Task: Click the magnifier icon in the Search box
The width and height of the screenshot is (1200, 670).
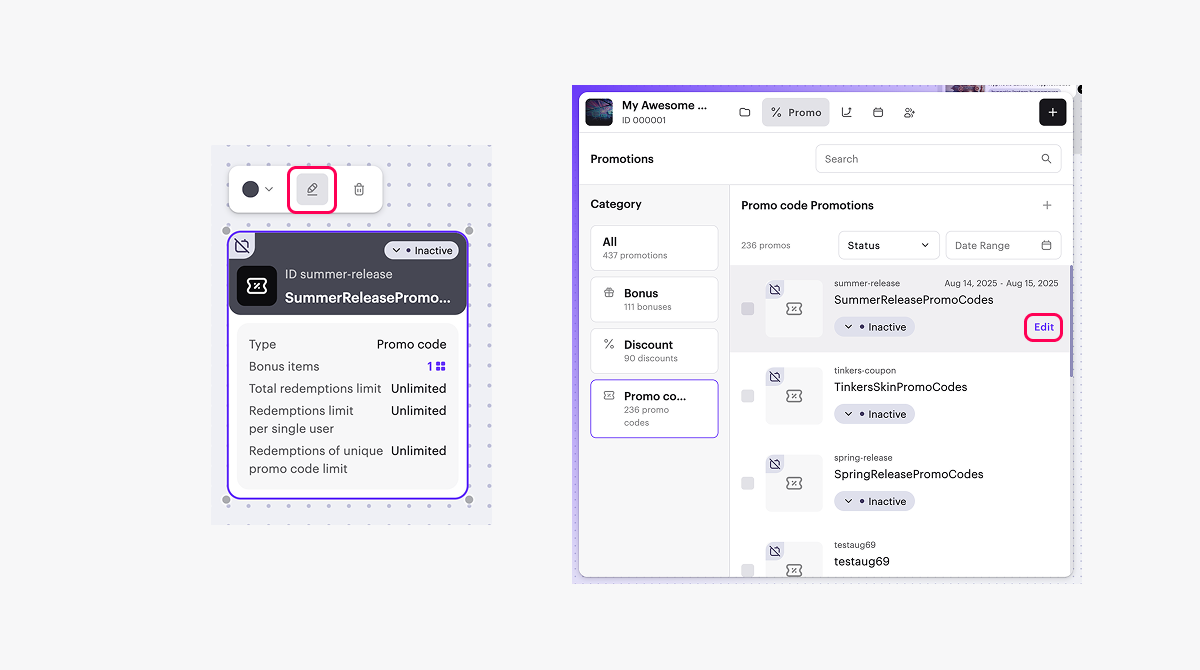Action: pos(1046,159)
